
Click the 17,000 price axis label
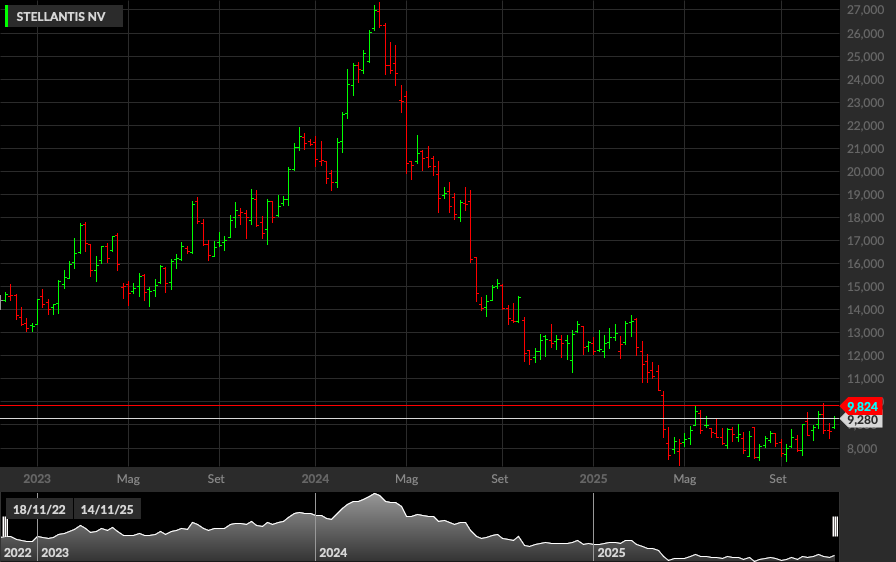pyautogui.click(x=865, y=241)
